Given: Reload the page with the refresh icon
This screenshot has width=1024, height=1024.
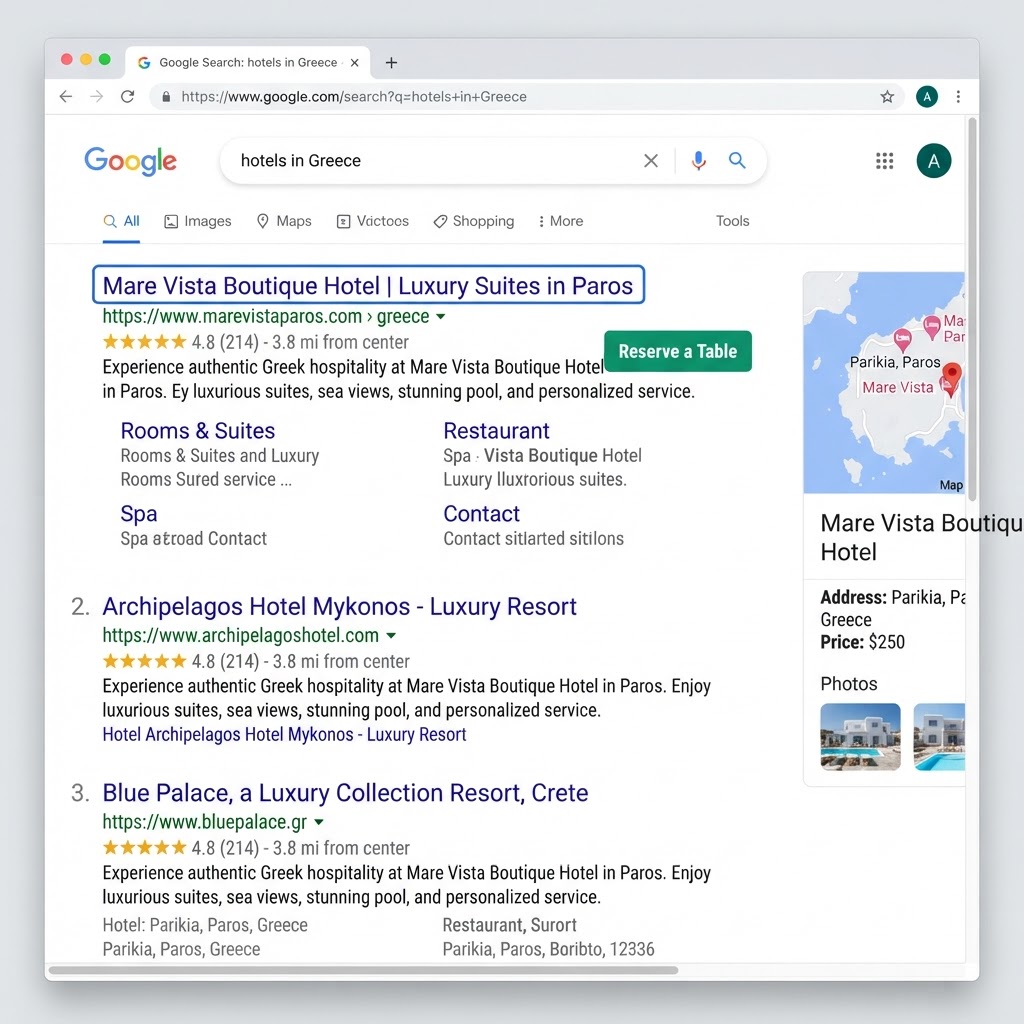Looking at the screenshot, I should click(128, 97).
